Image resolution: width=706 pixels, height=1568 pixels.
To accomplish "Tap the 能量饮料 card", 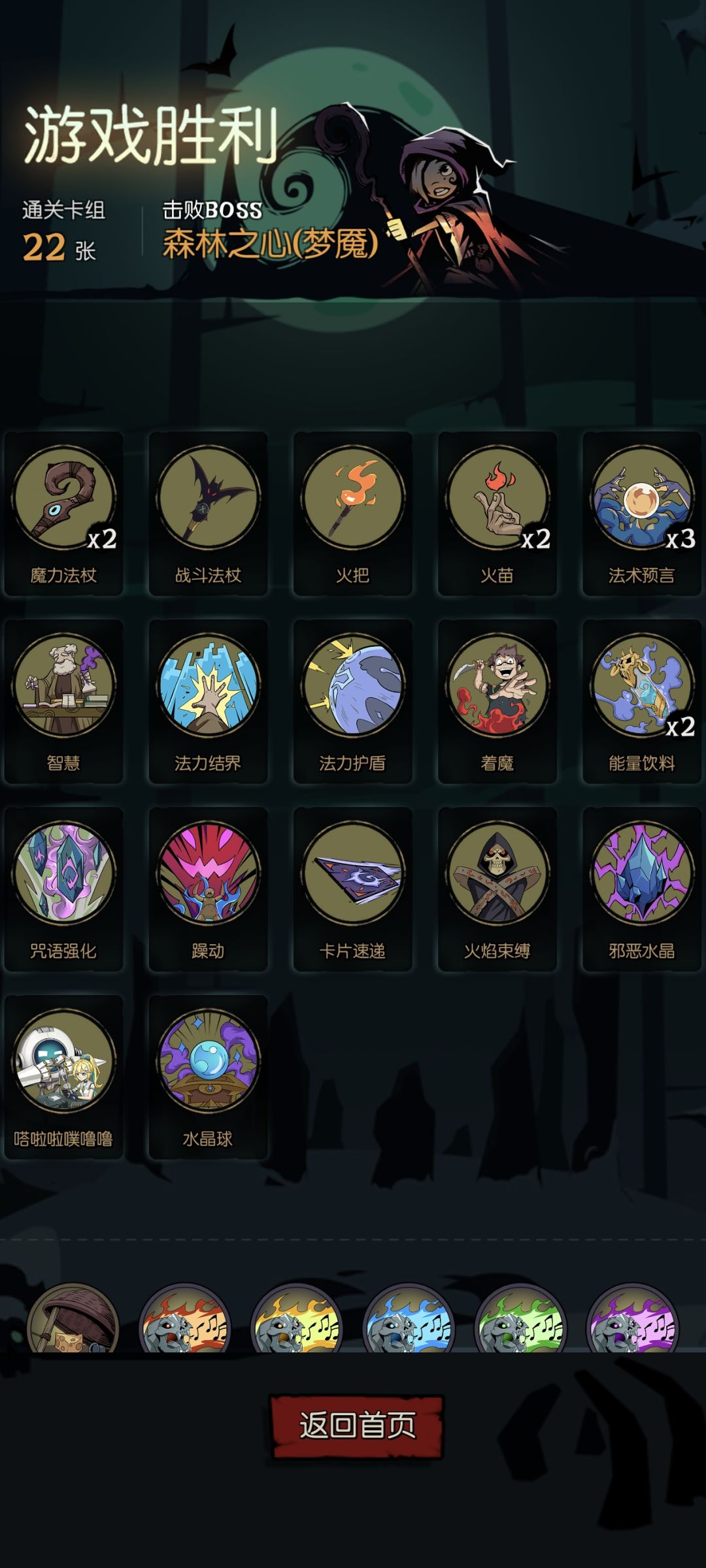I will [641, 702].
